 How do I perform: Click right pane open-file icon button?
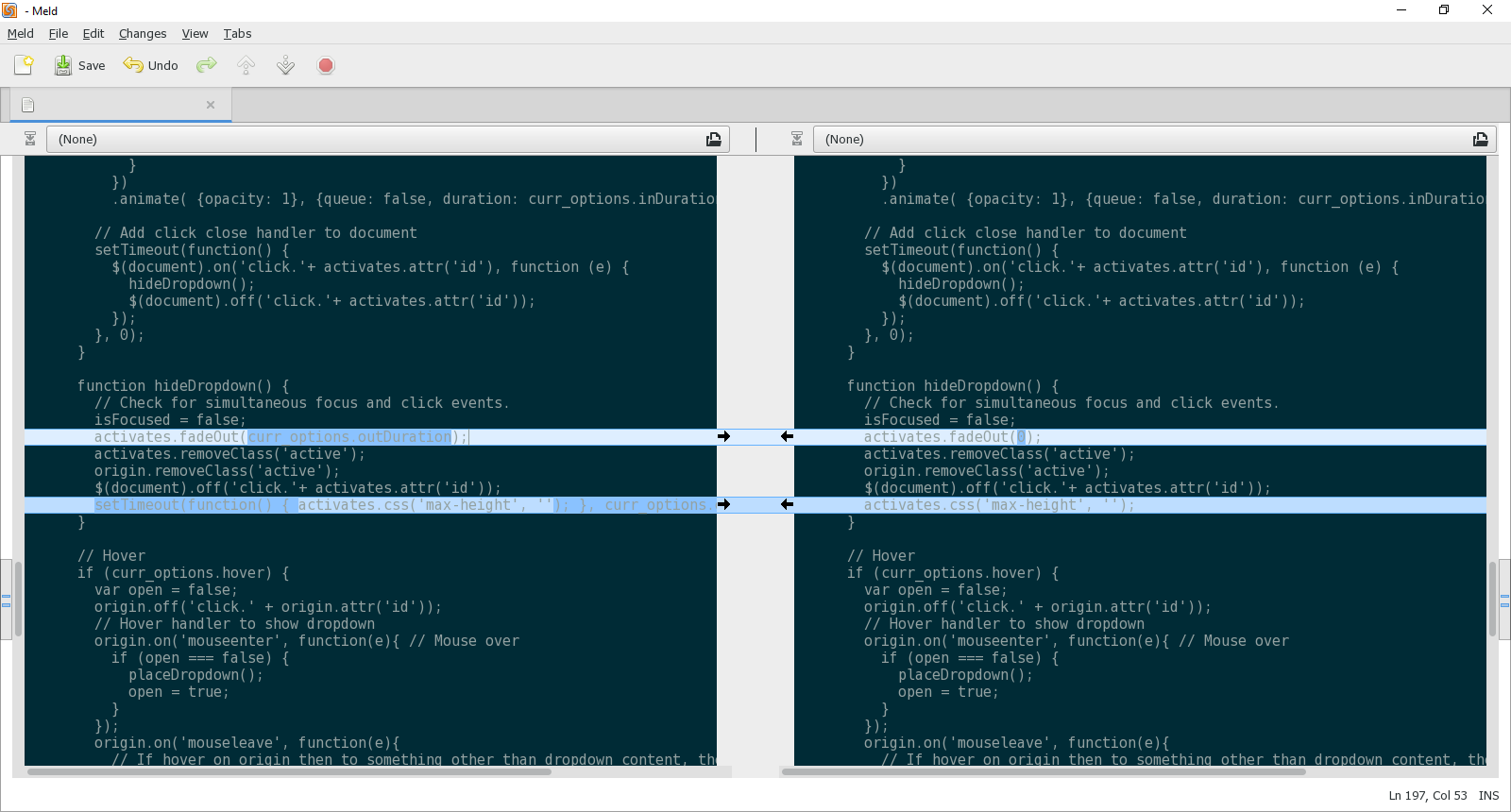(1481, 139)
